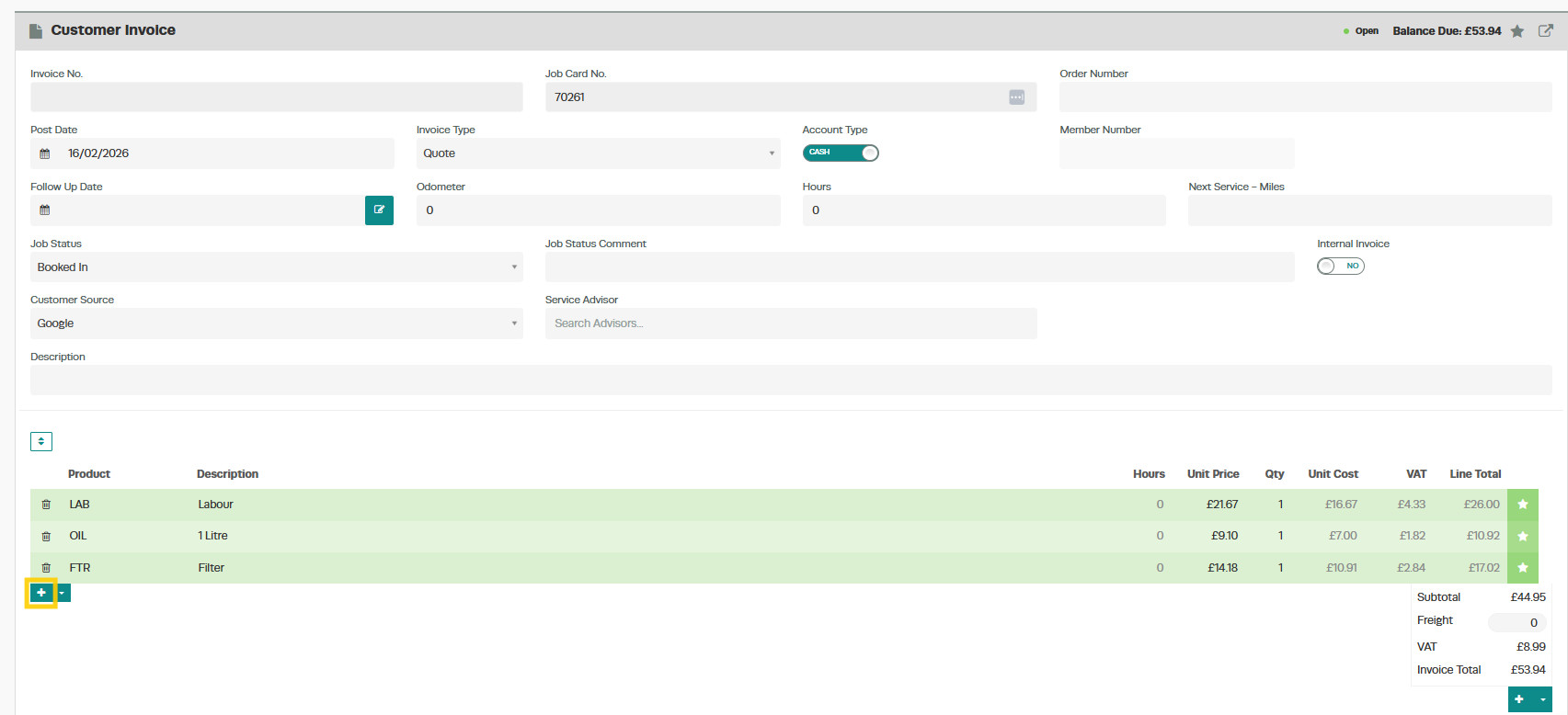Click the Search Advisors field
Viewport: 1568px width, 715px height.
791,323
